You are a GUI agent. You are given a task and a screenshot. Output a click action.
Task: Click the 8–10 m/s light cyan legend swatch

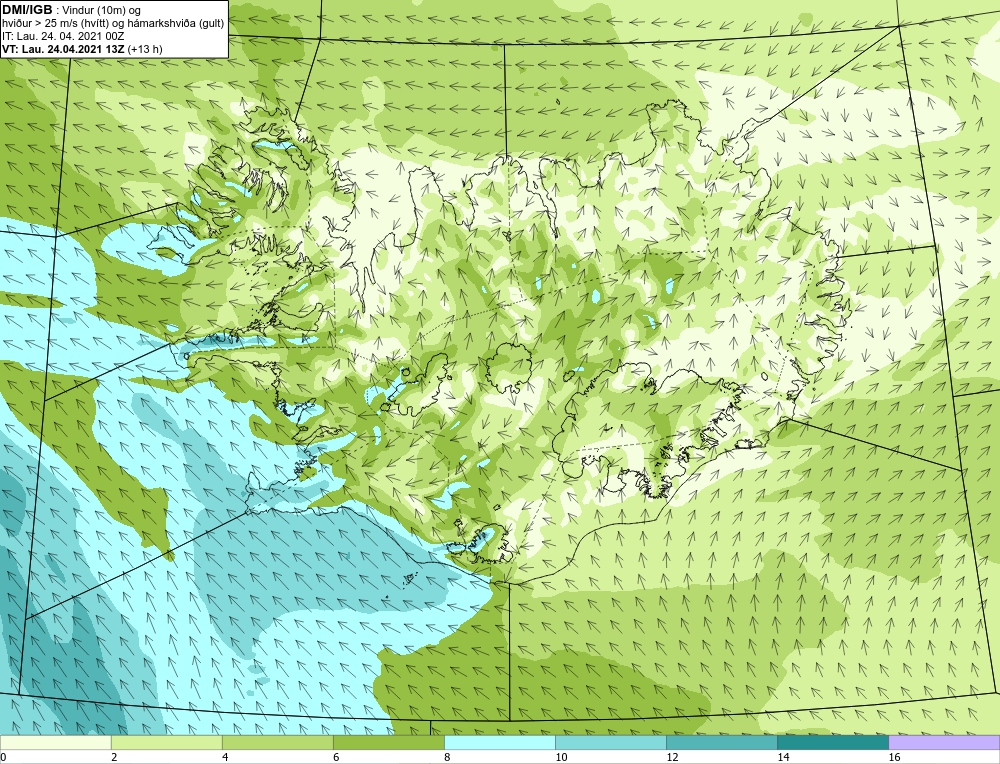tap(500, 742)
